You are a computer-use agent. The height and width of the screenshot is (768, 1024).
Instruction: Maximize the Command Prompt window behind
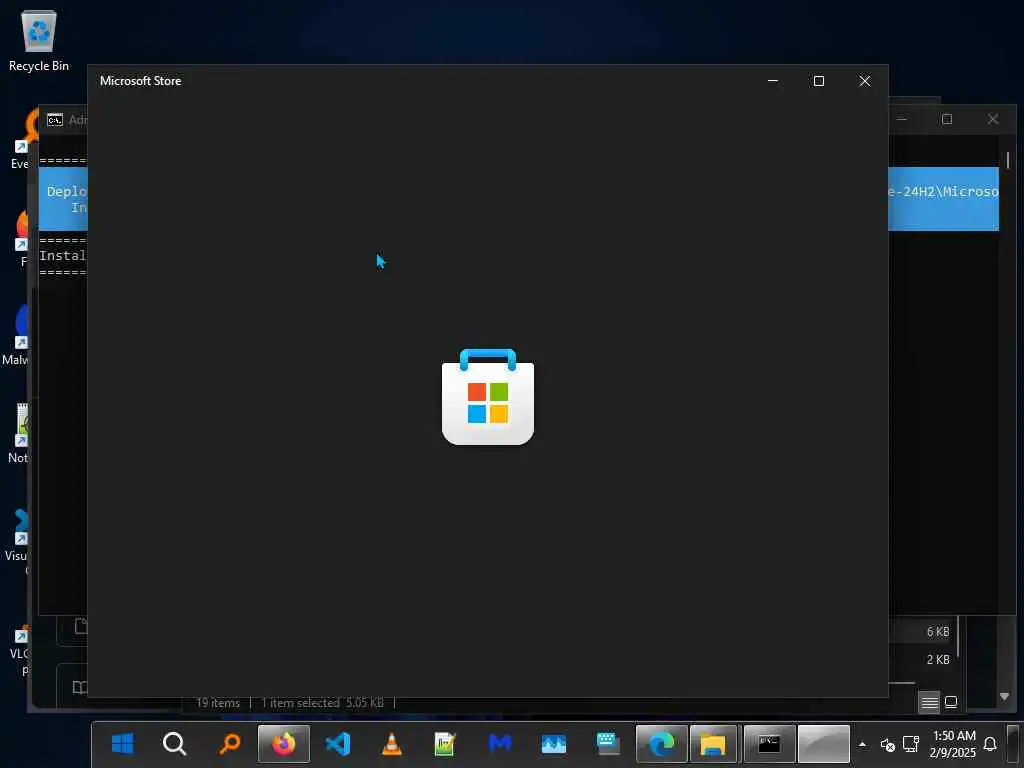tap(947, 119)
